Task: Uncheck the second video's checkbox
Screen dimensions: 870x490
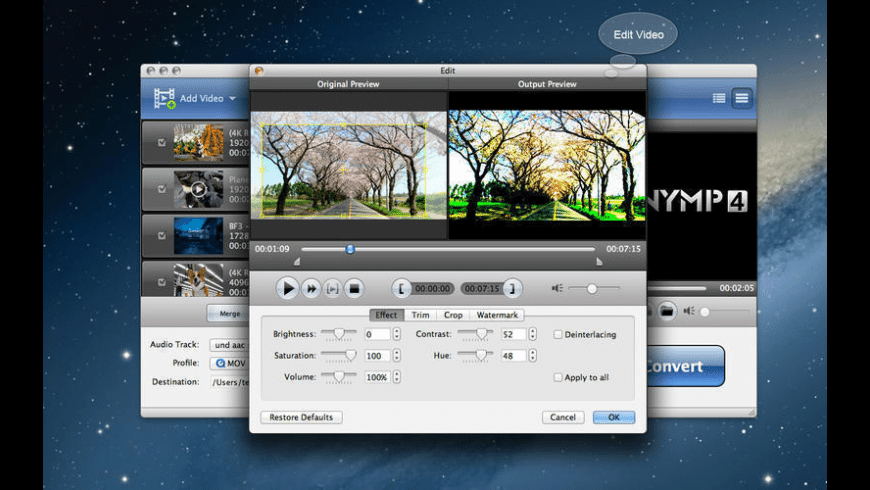Action: point(161,189)
